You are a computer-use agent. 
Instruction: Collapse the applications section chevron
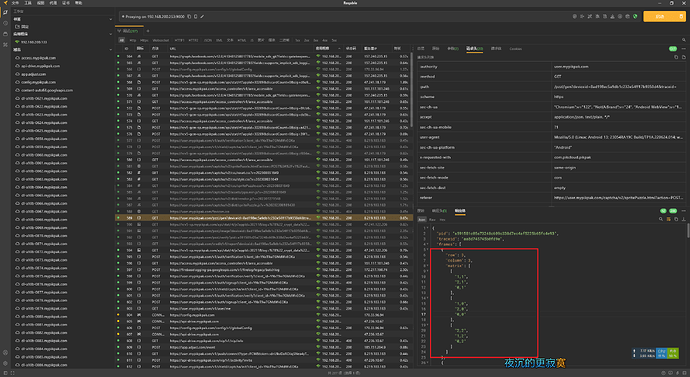tap(110, 34)
